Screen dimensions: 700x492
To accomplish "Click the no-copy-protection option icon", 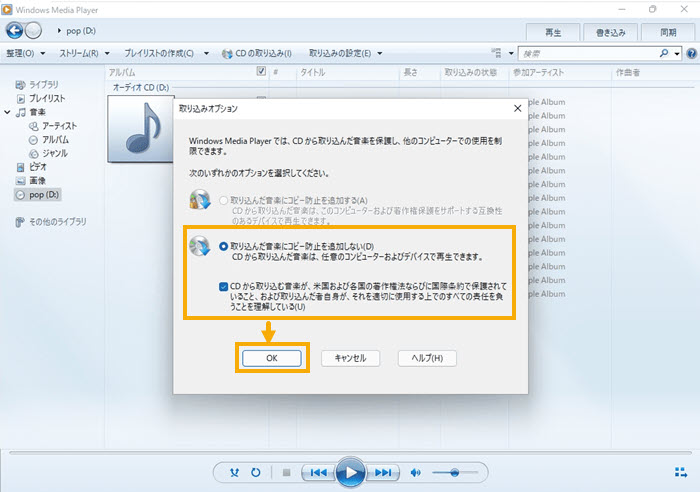I will coord(200,246).
